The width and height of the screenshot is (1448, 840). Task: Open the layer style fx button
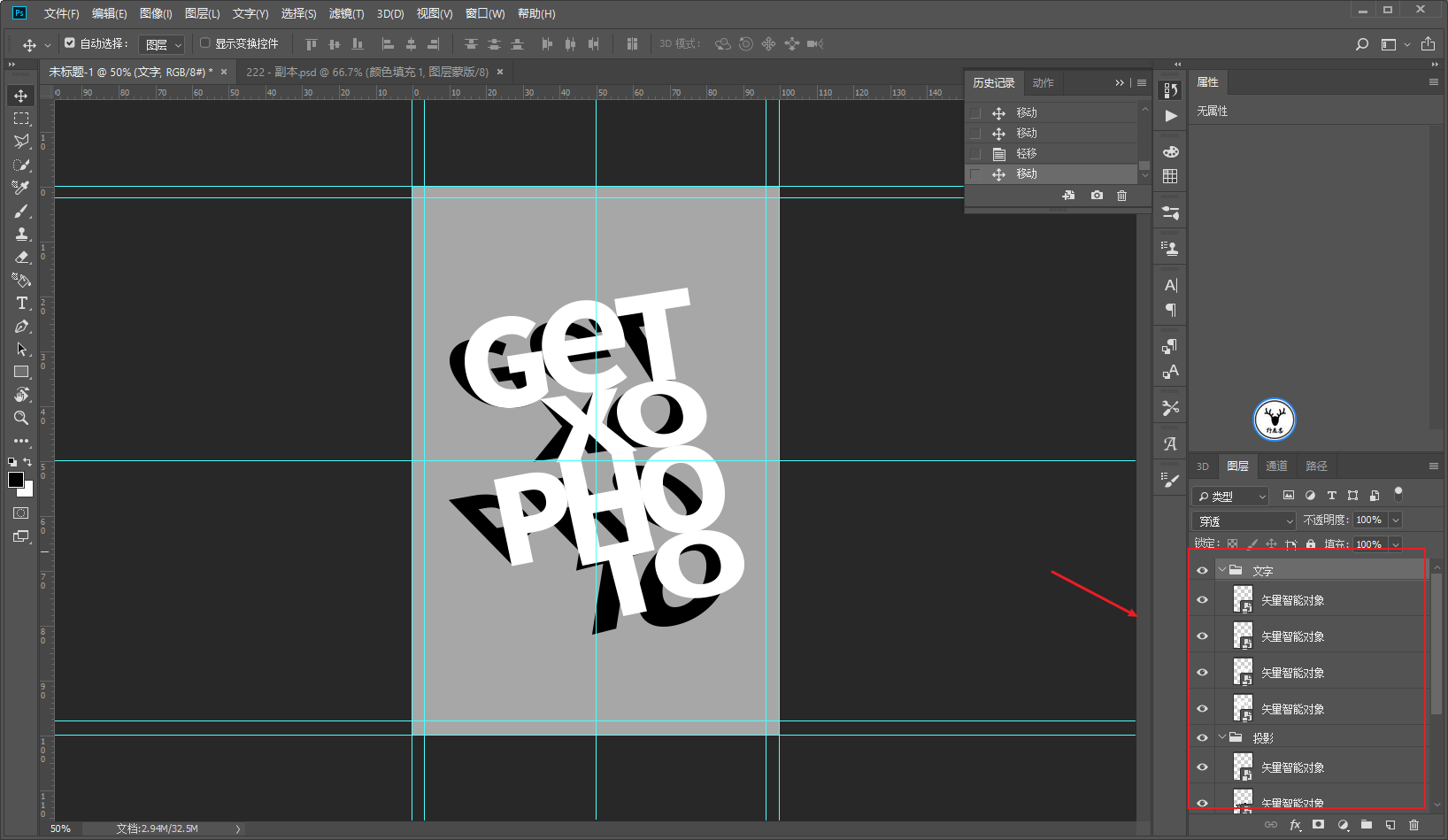1295,825
